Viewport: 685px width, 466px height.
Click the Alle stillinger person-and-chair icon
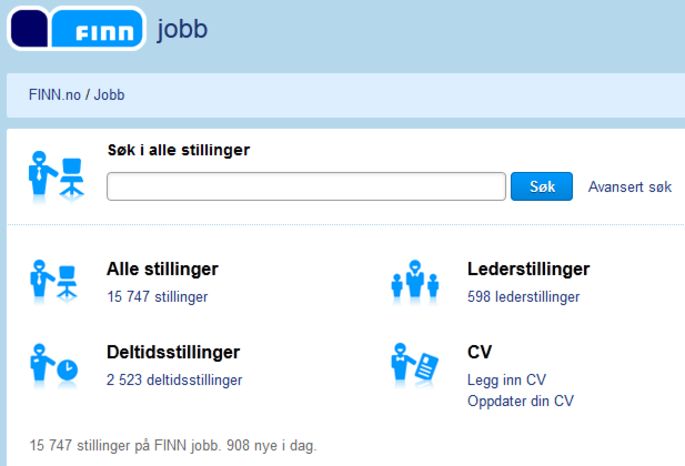[x=54, y=282]
